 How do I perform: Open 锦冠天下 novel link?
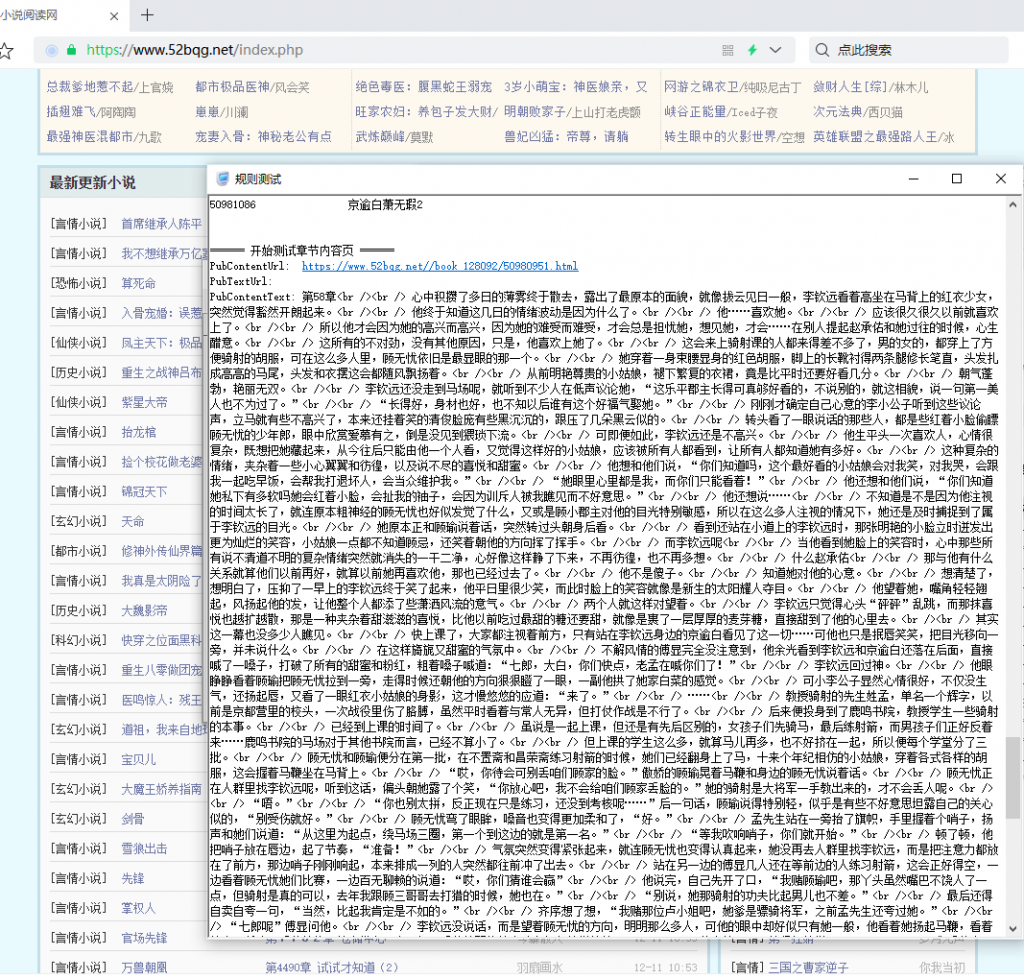coord(144,492)
